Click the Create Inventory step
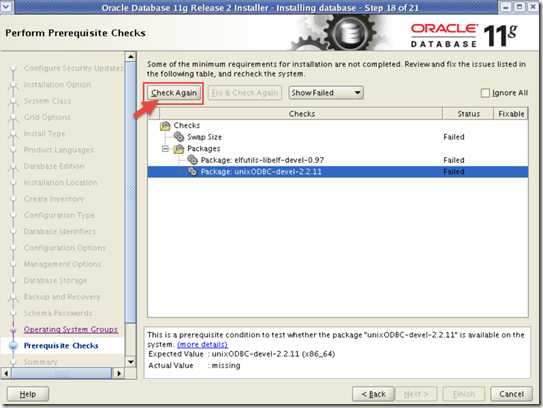Viewport: 543px width, 408px height. (x=54, y=199)
